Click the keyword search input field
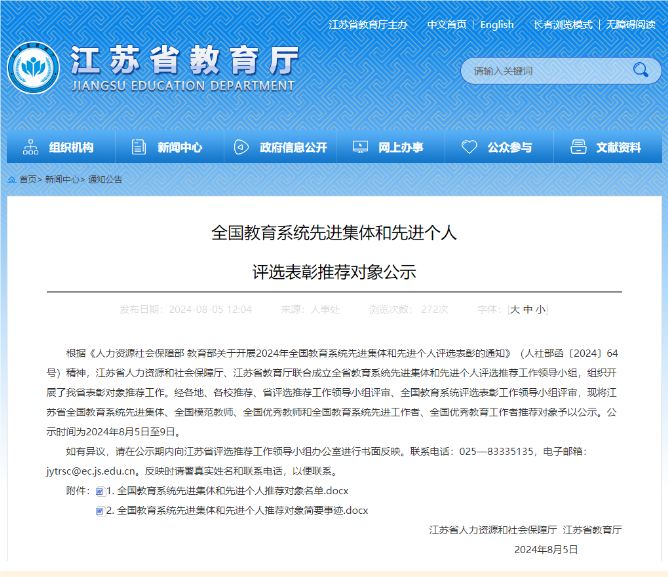Screen dimensions: 668x577 545,71
